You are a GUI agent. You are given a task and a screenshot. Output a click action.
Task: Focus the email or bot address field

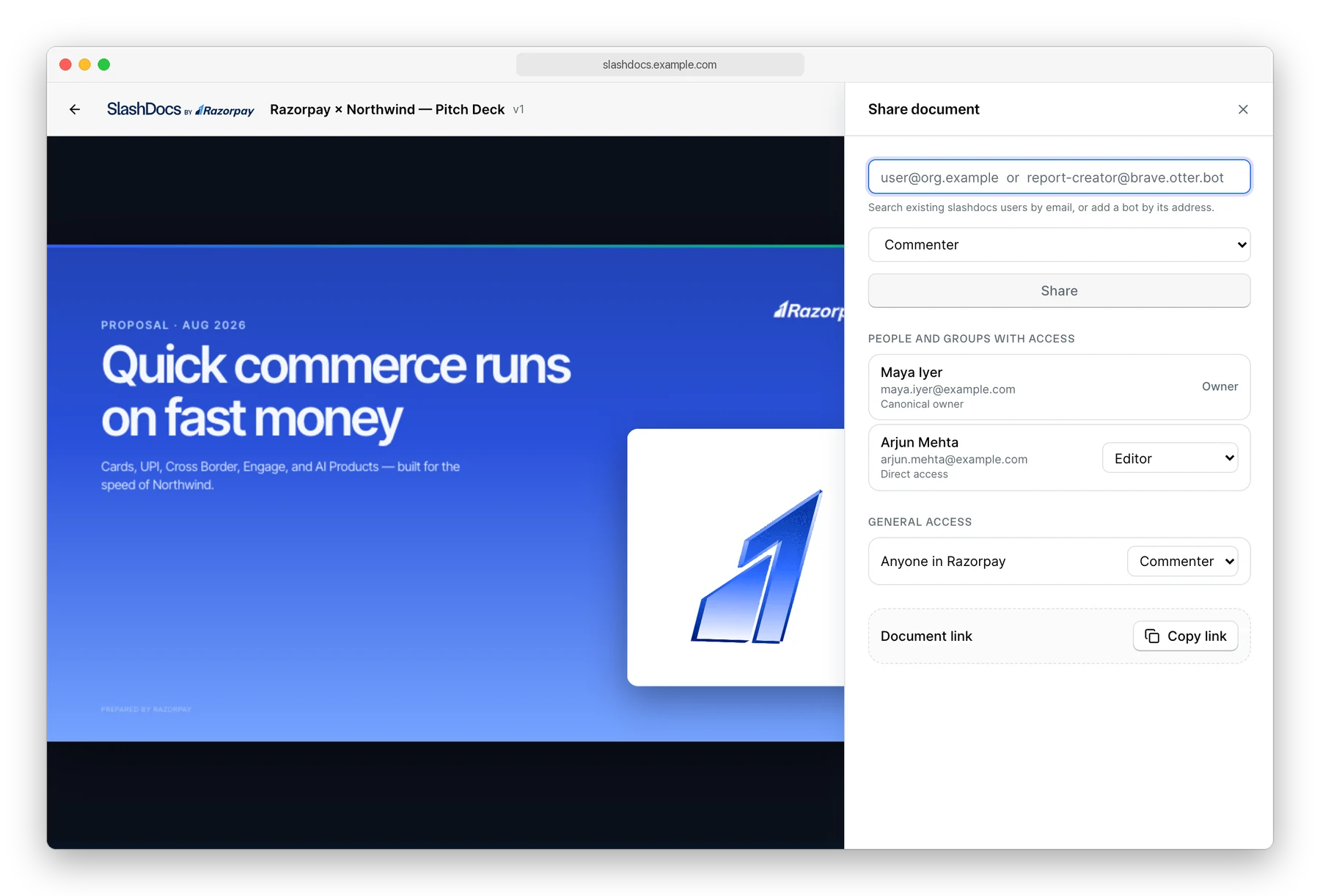1059,177
